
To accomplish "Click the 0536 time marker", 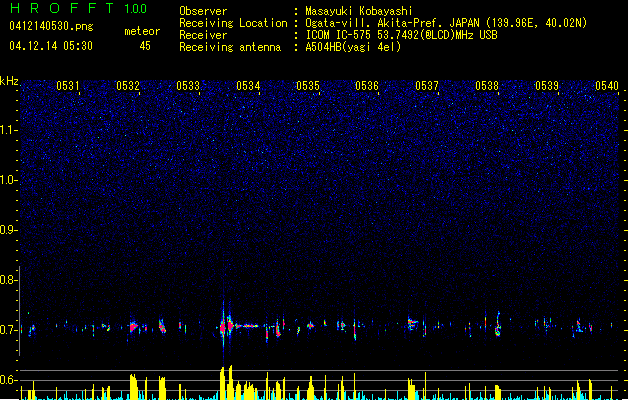I will [367, 85].
